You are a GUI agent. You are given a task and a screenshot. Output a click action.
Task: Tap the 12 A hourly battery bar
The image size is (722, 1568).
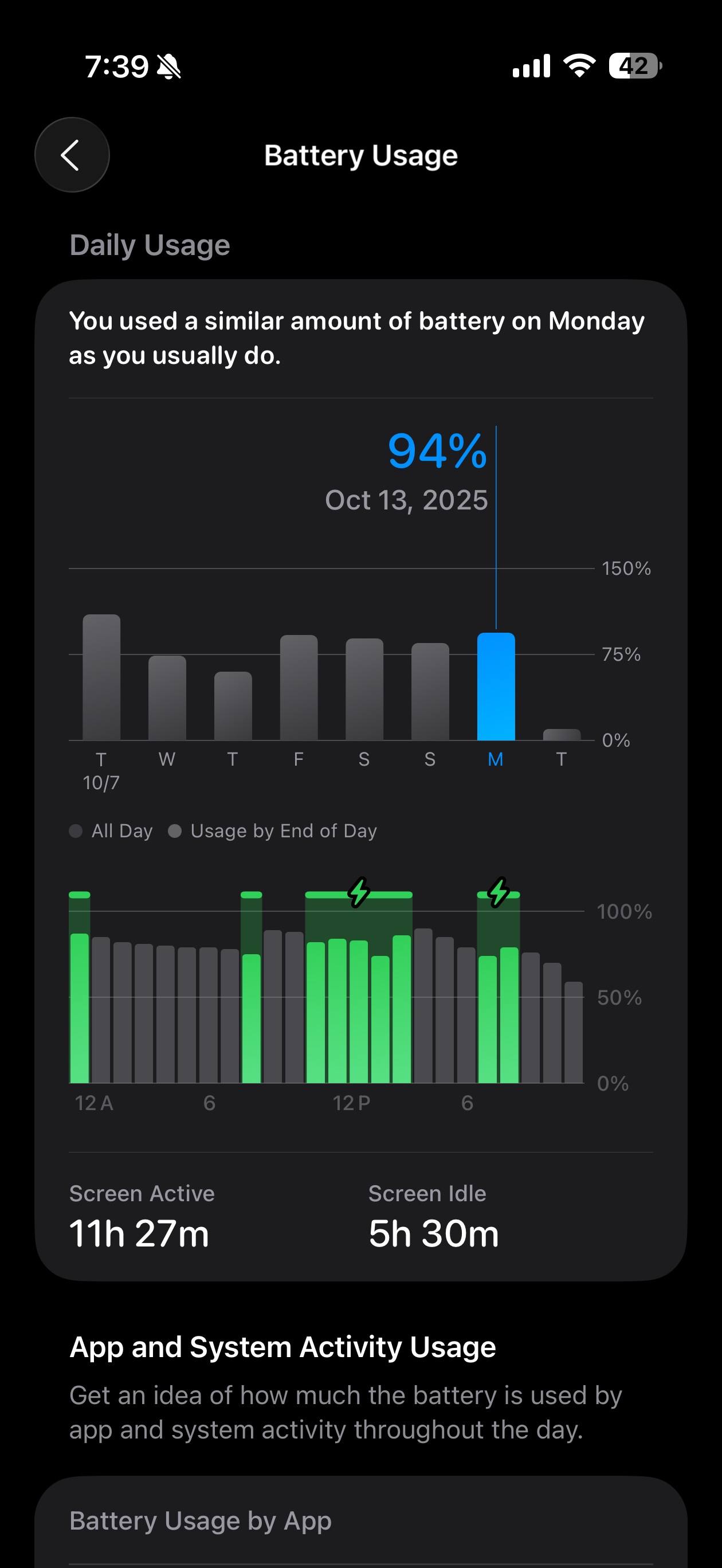(x=80, y=1008)
